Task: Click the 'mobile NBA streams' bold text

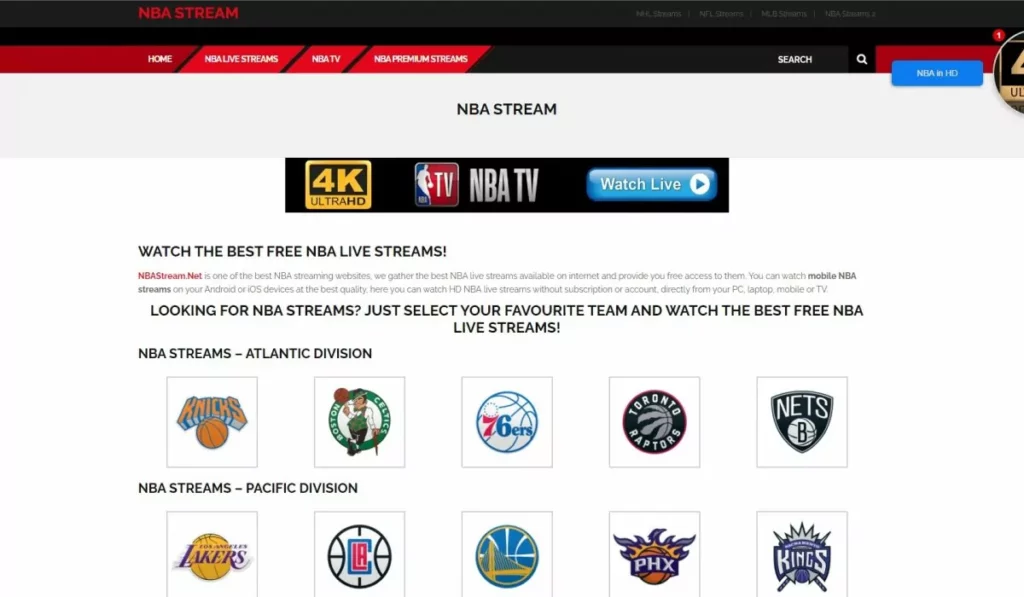Action: pos(831,276)
